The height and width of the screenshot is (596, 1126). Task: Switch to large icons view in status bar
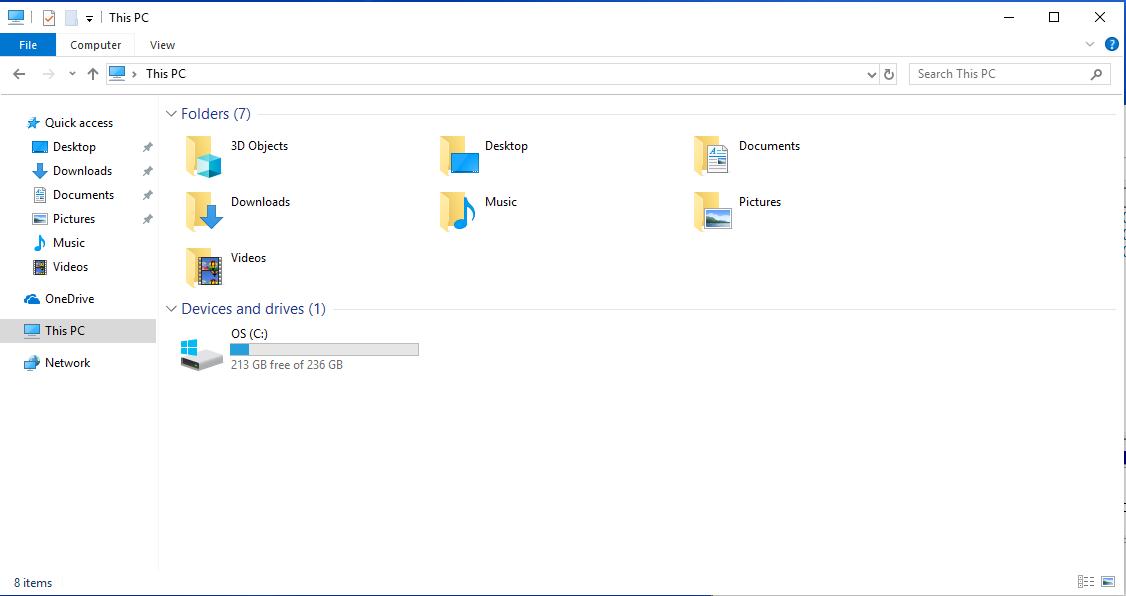click(1108, 582)
